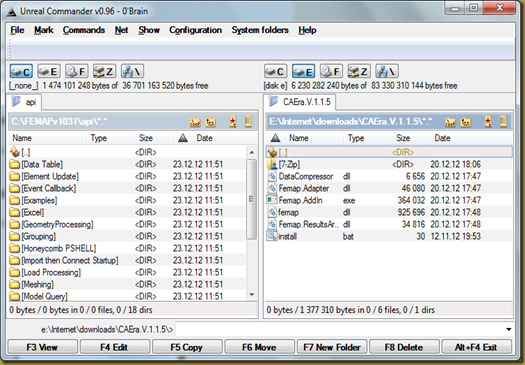Viewport: 525px width, 365px height.
Task: Open the Show menu
Action: 149,30
